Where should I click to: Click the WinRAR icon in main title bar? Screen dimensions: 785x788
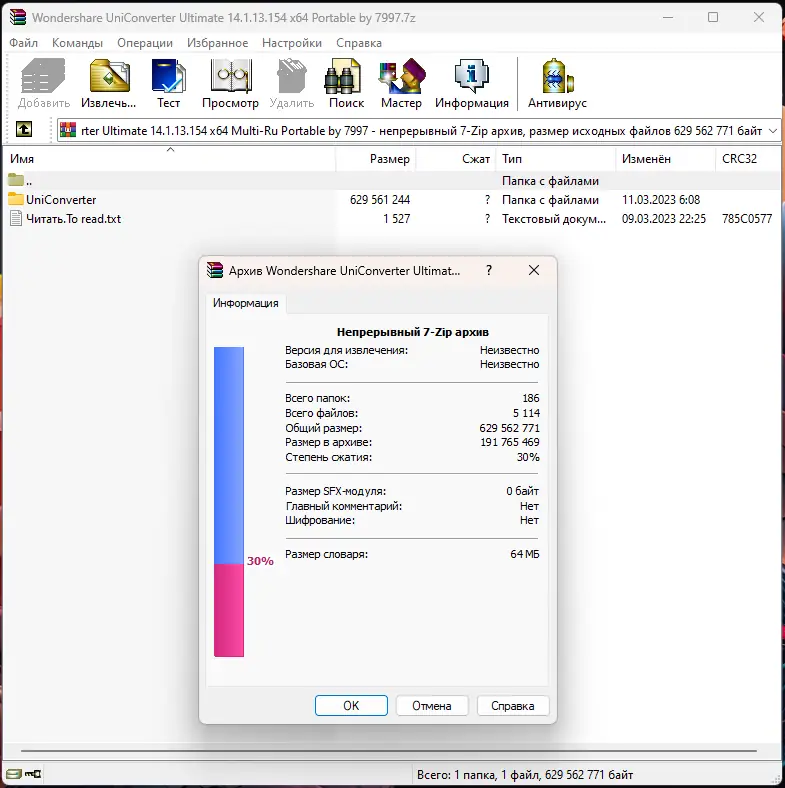pos(18,17)
